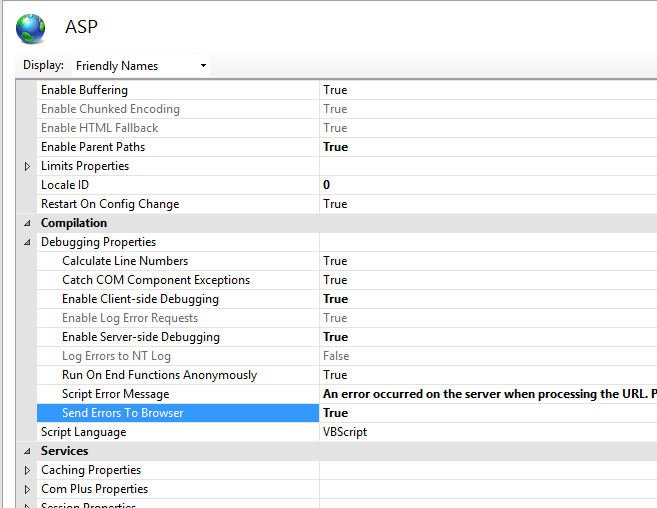Image resolution: width=657 pixels, height=508 pixels.
Task: Select Run On End Functions Anonymously
Action: coord(178,375)
